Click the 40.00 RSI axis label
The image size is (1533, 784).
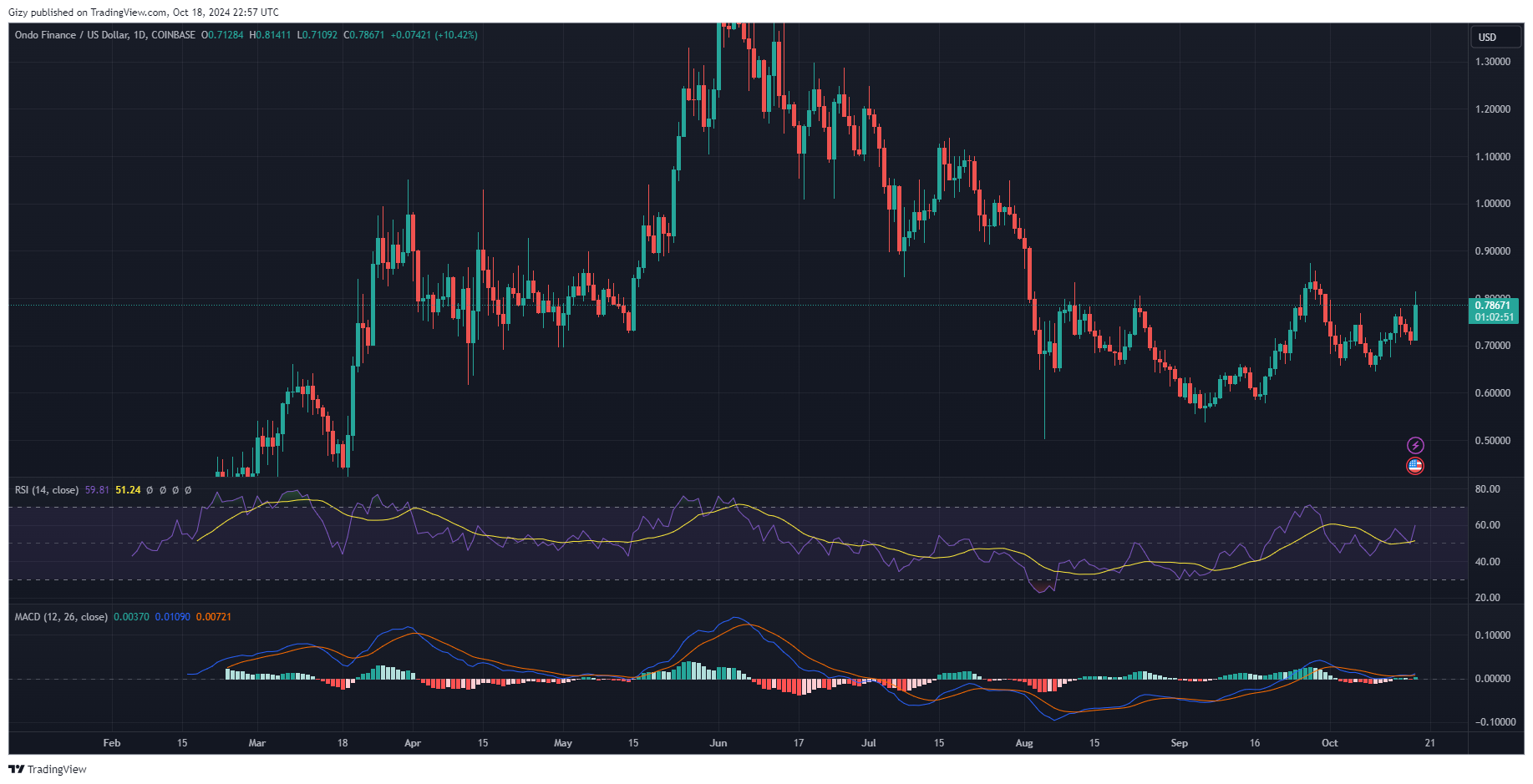[x=1488, y=562]
